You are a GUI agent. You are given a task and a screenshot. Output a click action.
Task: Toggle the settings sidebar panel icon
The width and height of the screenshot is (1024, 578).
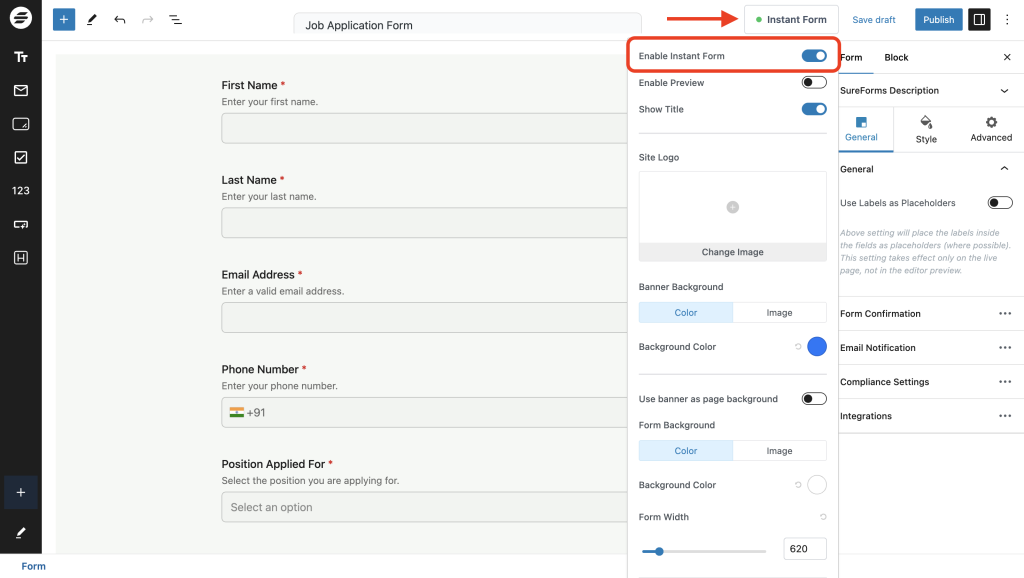tap(979, 19)
